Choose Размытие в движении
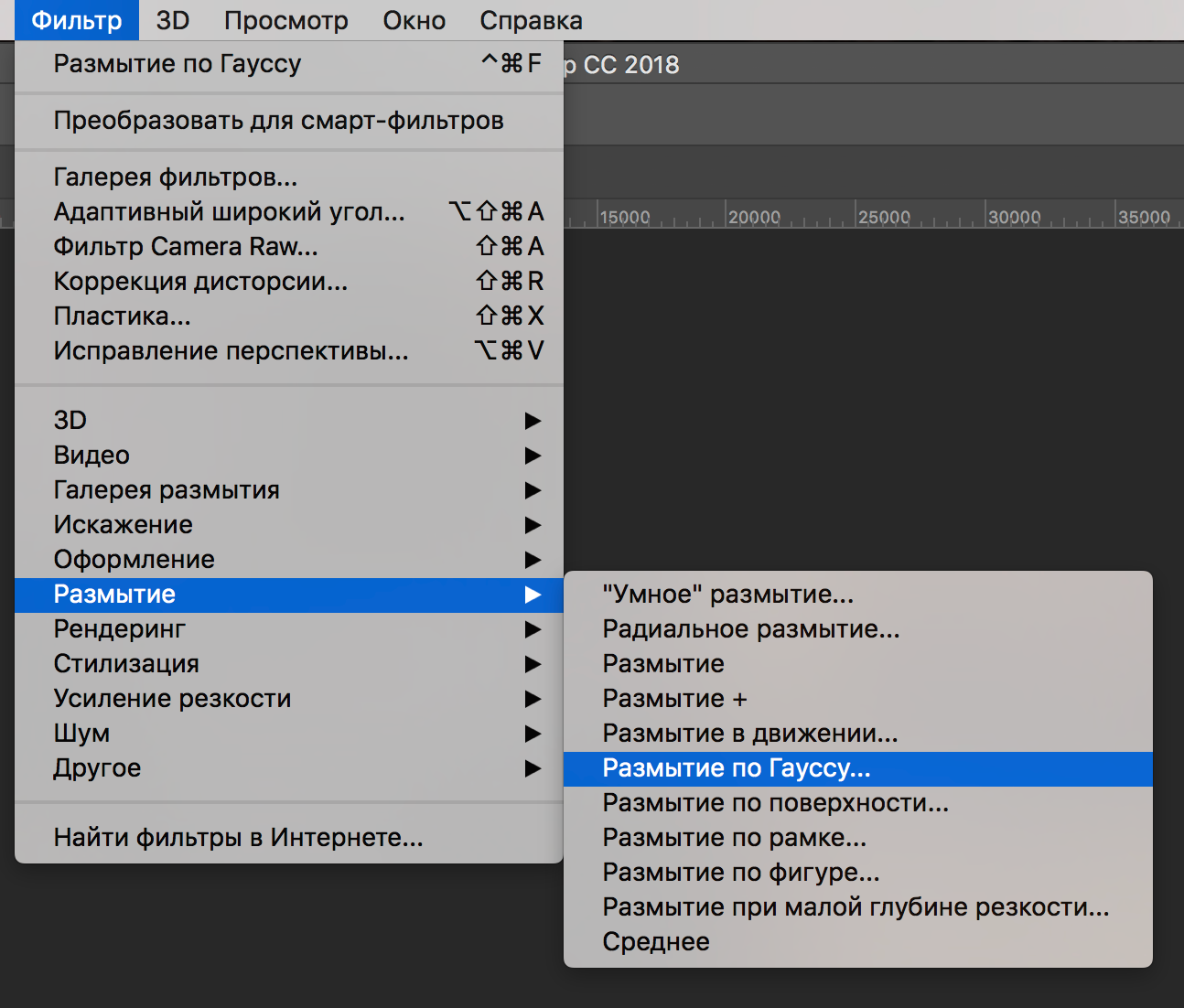Image resolution: width=1184 pixels, height=1008 pixels. pyautogui.click(x=748, y=733)
